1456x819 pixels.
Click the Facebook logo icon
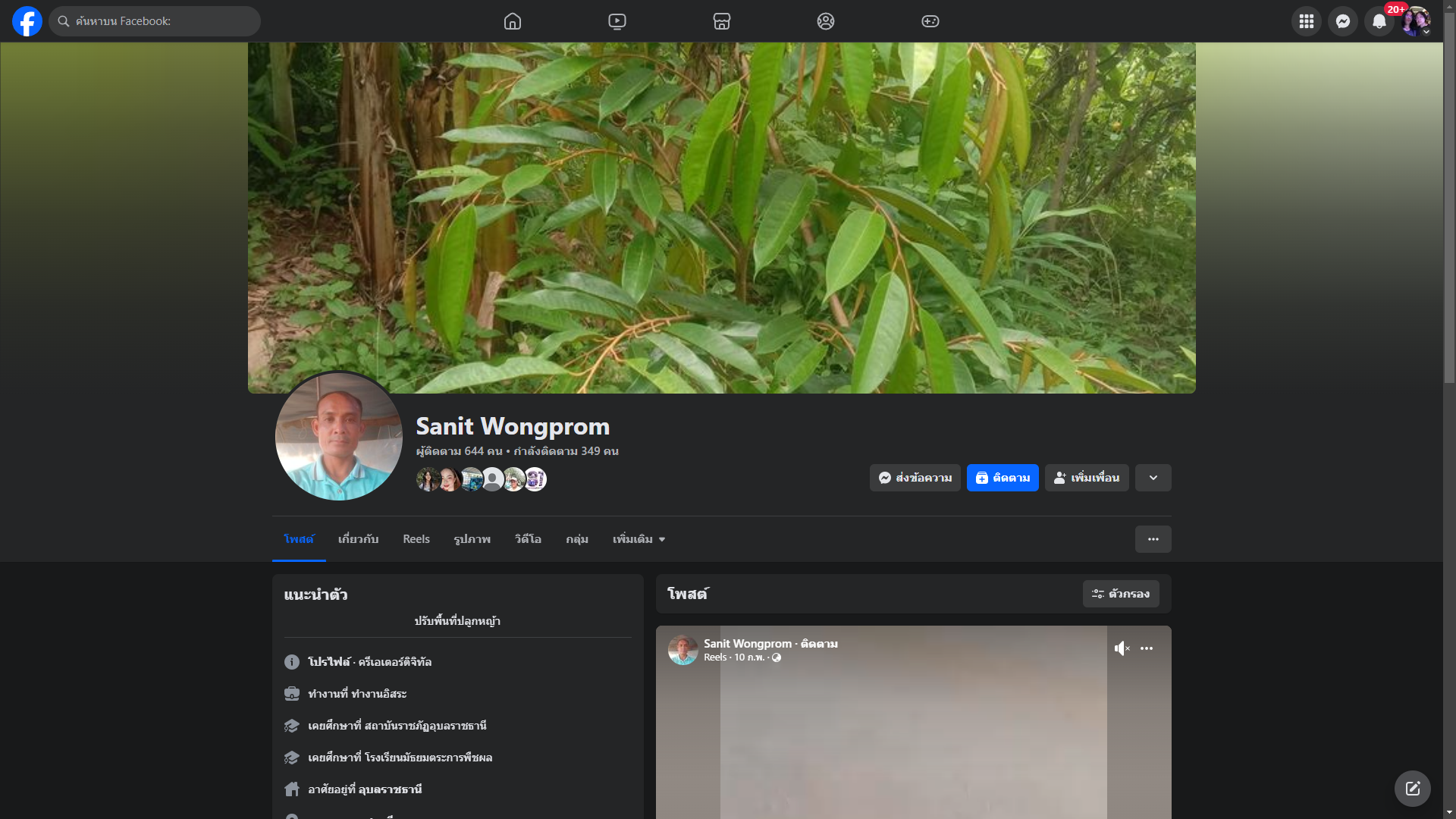tap(27, 21)
